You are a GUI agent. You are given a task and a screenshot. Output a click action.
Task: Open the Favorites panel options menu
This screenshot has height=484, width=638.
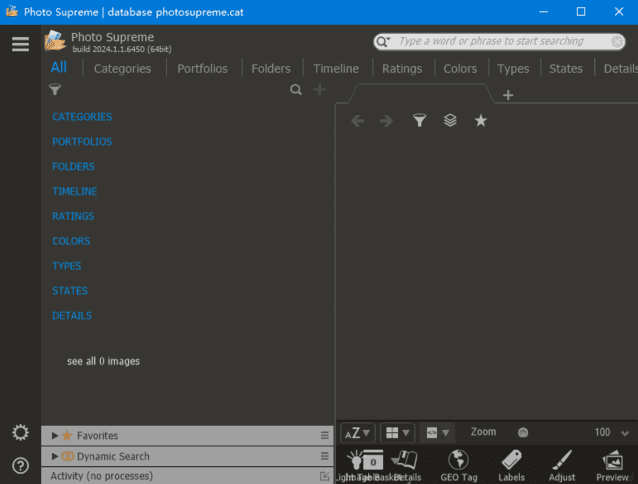click(324, 435)
